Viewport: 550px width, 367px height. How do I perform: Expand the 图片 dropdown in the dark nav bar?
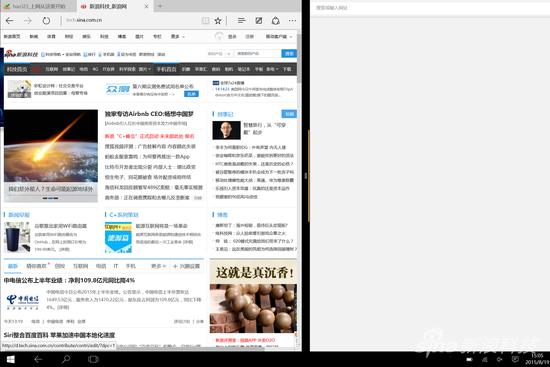point(145,69)
